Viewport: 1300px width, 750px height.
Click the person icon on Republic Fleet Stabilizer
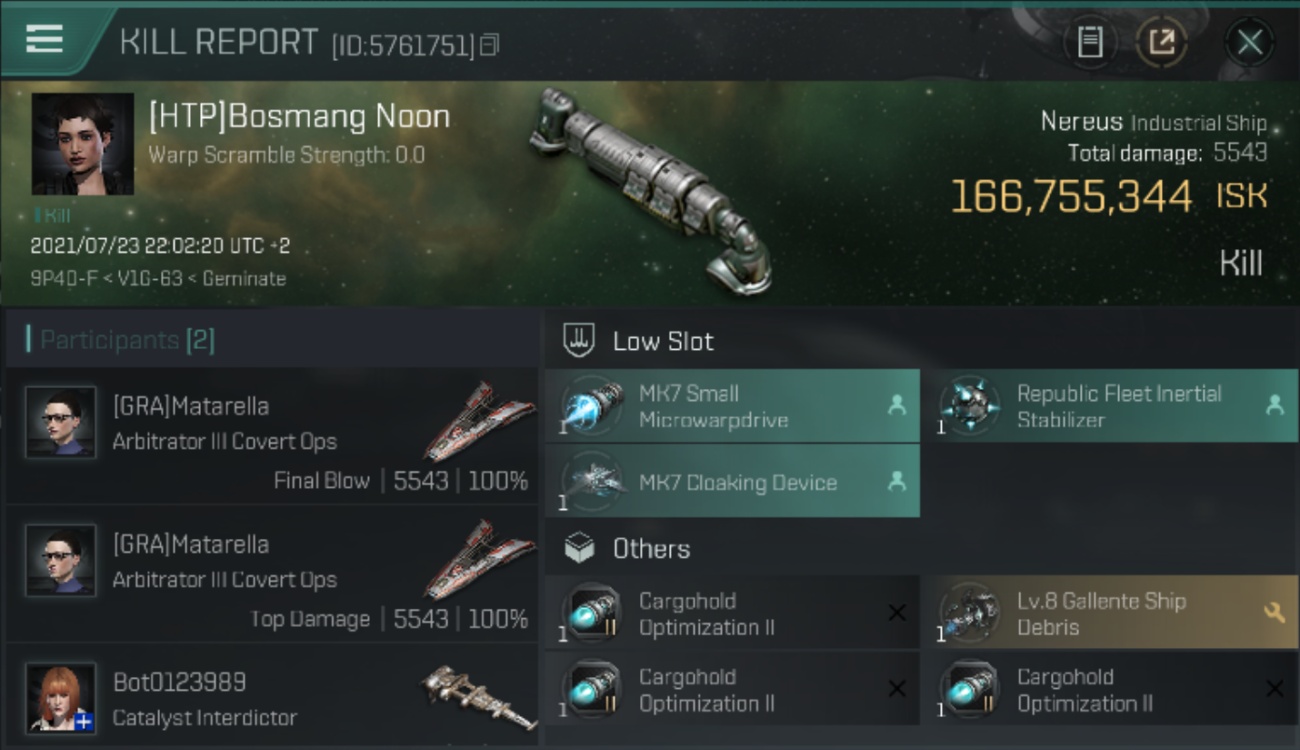pos(1274,405)
